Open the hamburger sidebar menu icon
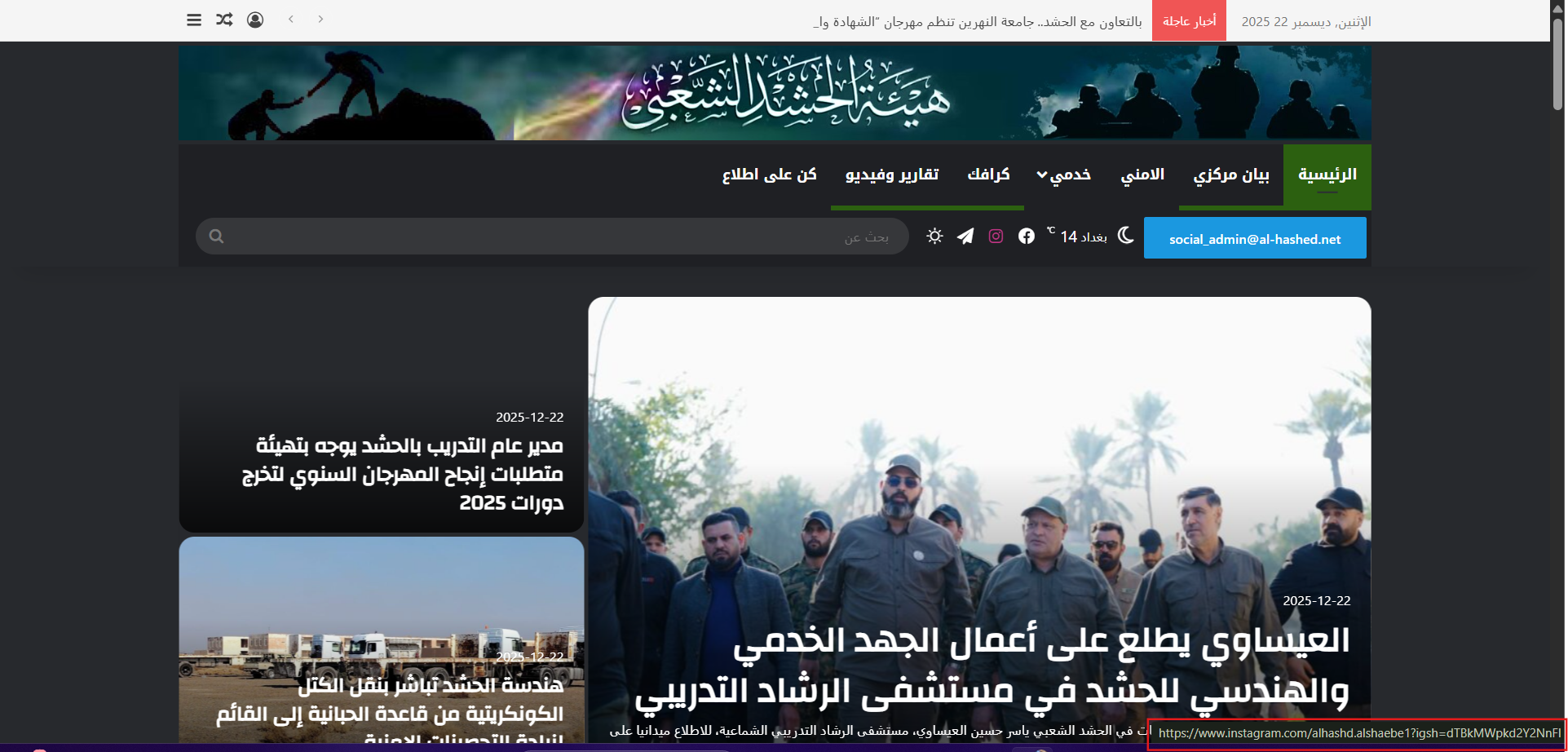The image size is (1568, 752). coord(194,20)
